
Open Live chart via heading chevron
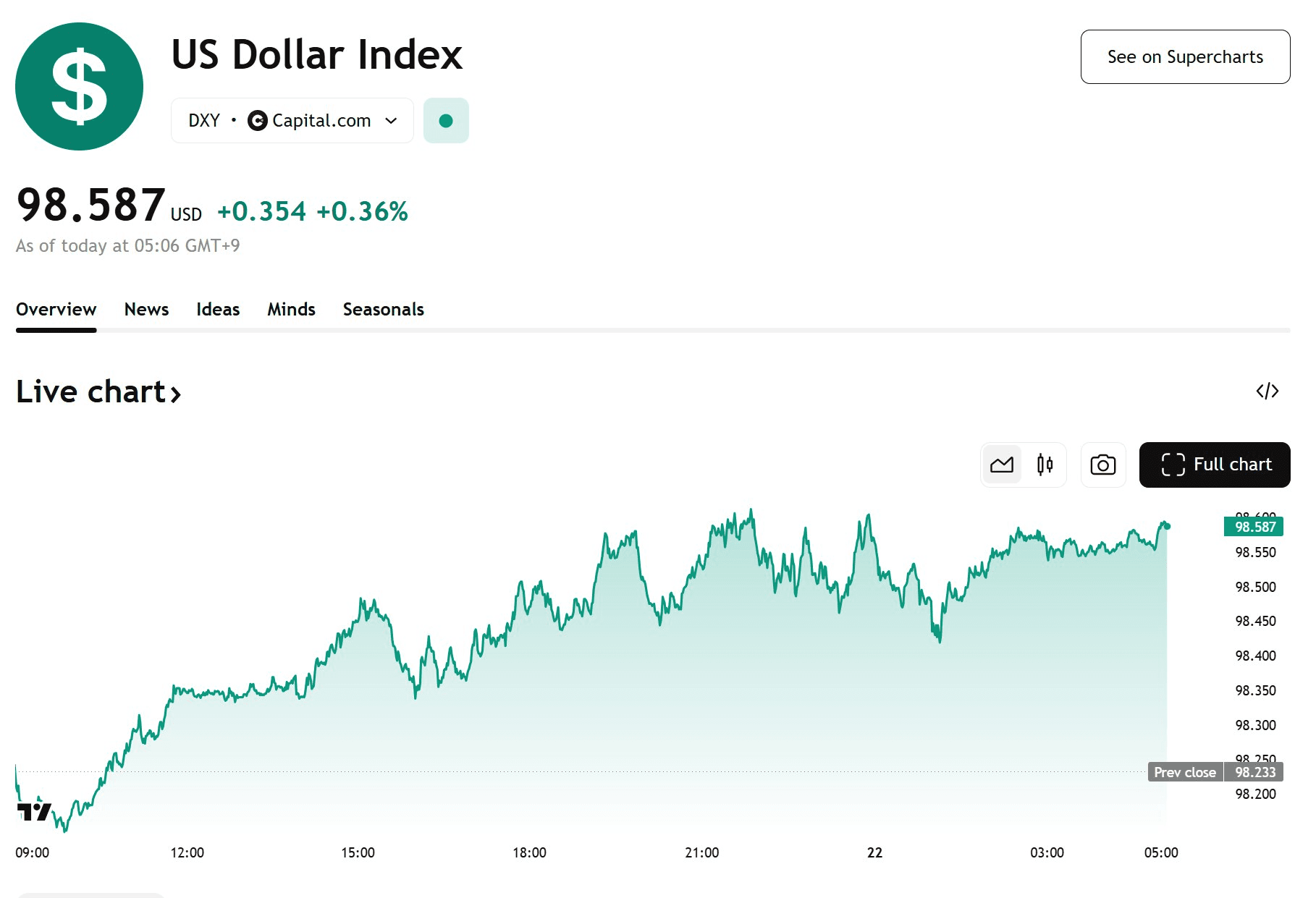175,394
